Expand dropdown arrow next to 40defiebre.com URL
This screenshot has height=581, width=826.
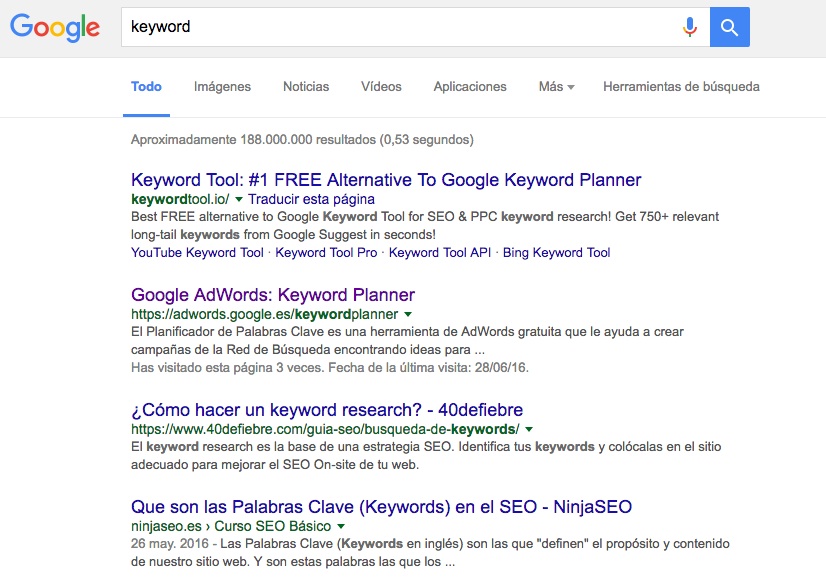pos(529,429)
